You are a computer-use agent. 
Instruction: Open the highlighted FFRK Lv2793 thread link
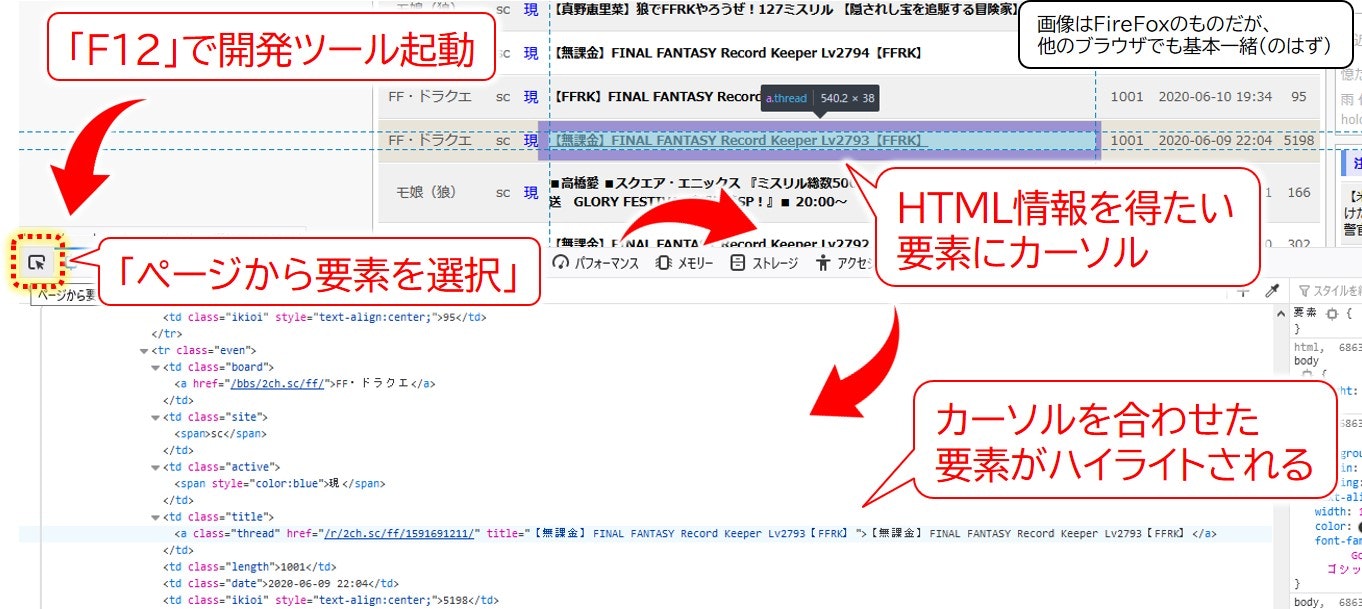[740, 141]
